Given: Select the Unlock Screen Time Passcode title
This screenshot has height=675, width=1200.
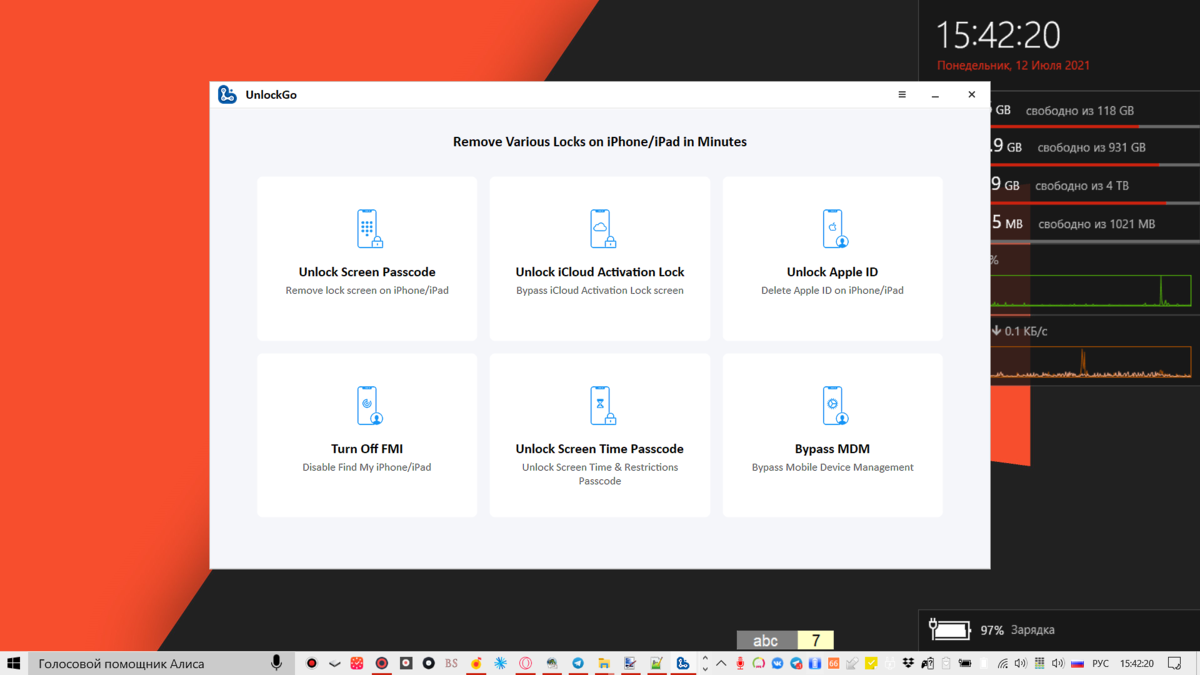Looking at the screenshot, I should pyautogui.click(x=600, y=449).
